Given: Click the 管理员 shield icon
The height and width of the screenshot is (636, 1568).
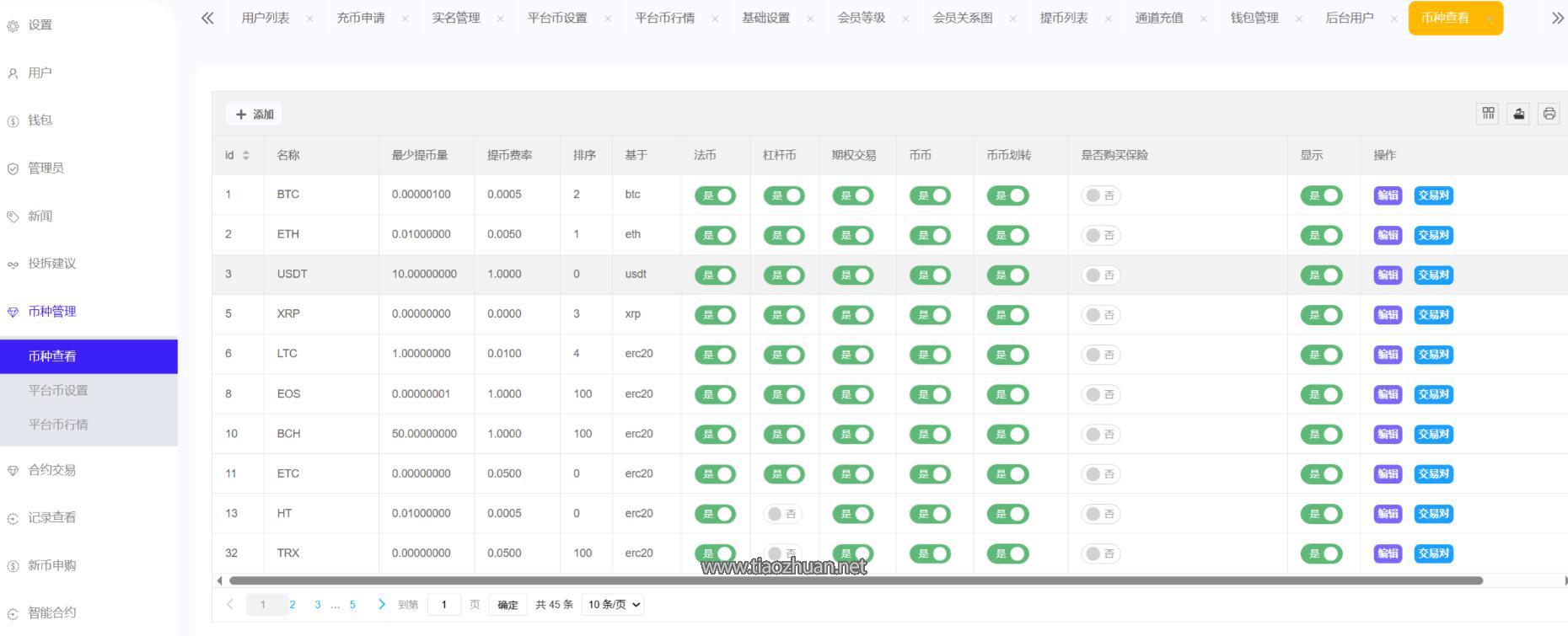Looking at the screenshot, I should (13, 168).
